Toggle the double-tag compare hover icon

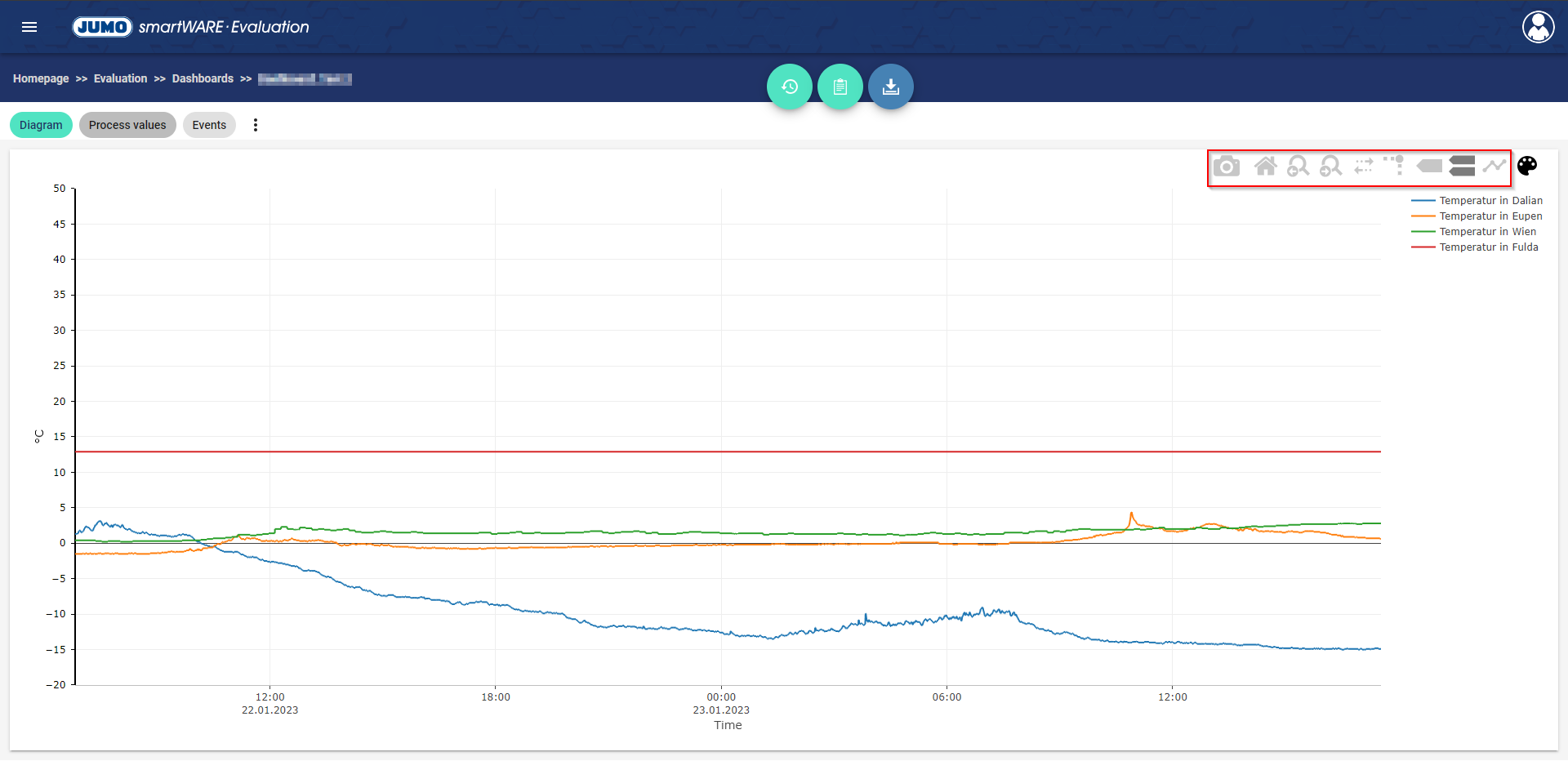click(x=1462, y=167)
